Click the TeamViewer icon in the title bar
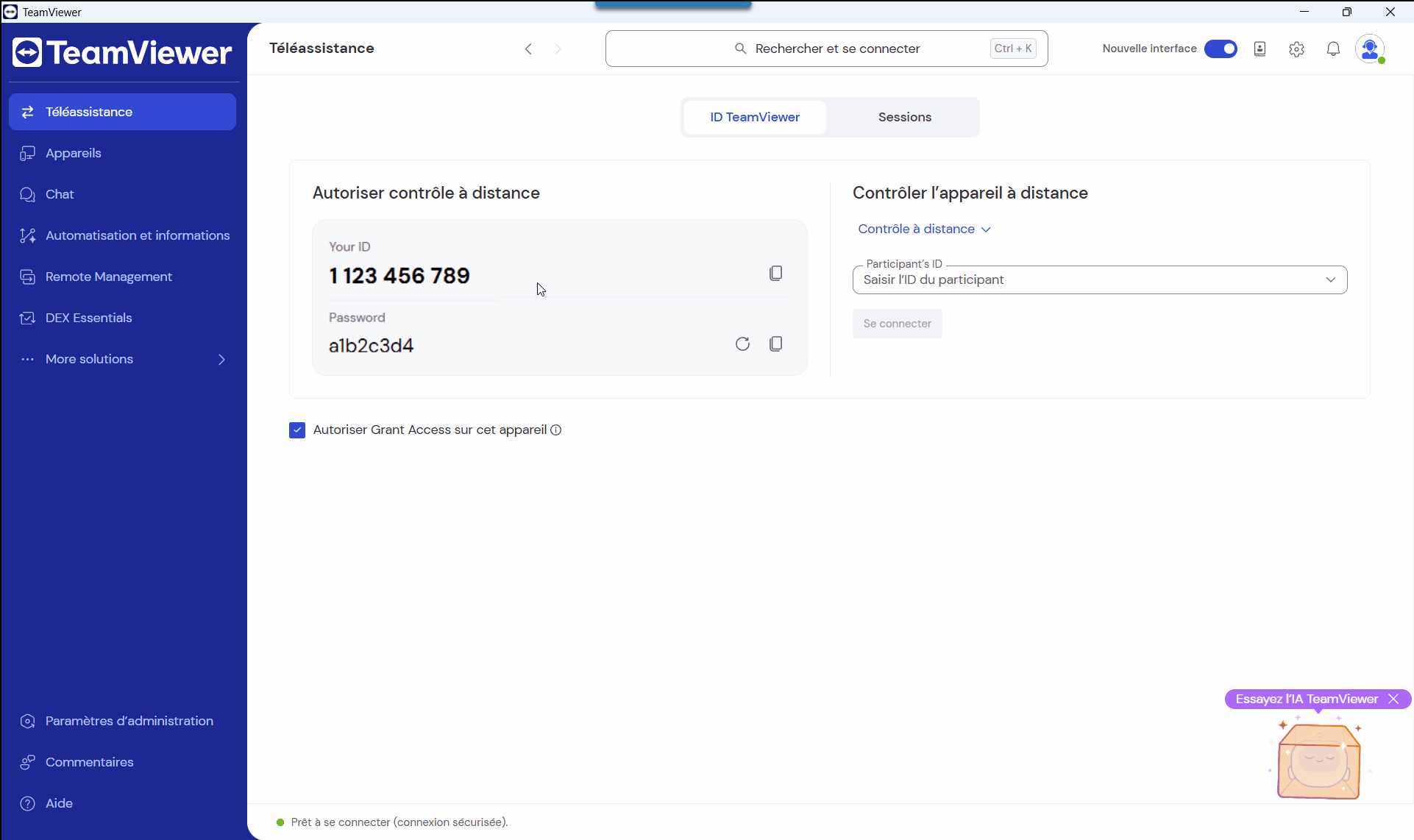 coord(10,12)
